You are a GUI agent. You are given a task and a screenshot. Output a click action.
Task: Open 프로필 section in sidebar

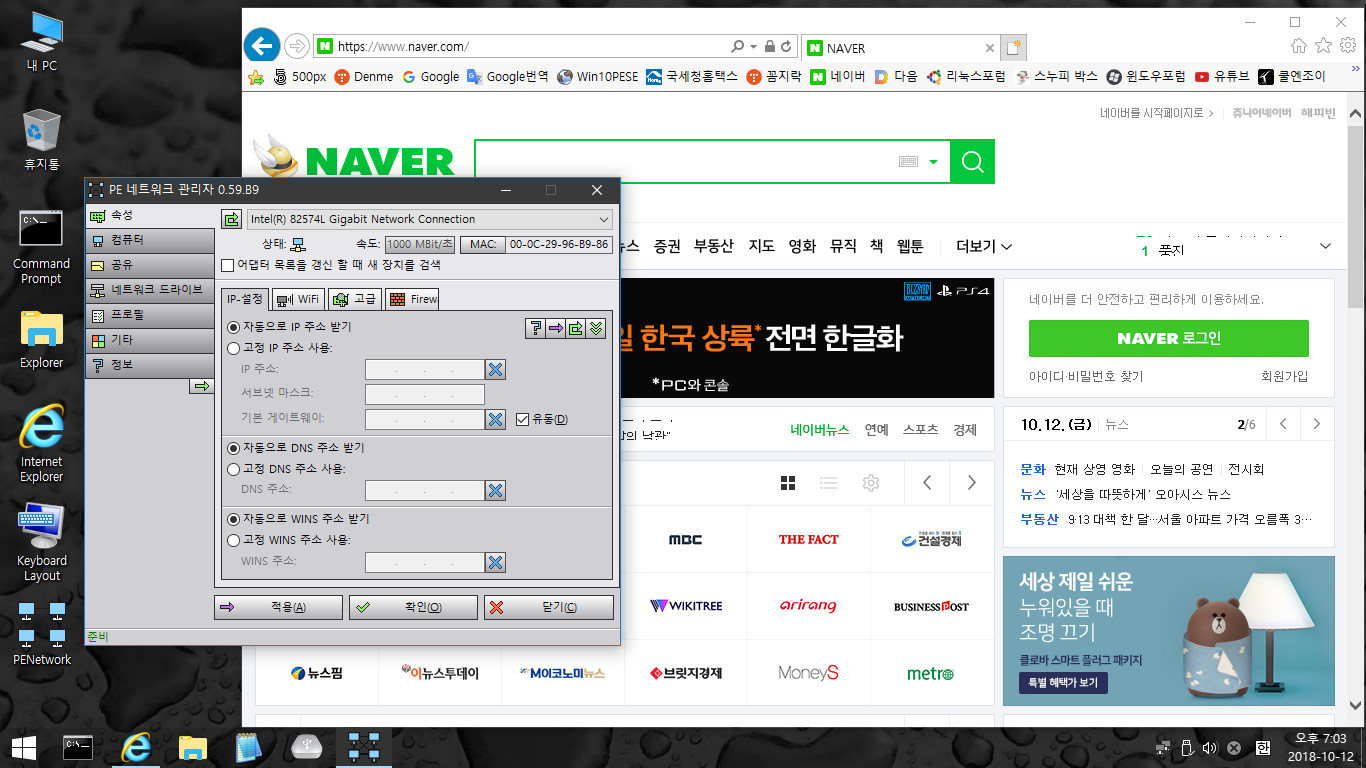pos(150,315)
